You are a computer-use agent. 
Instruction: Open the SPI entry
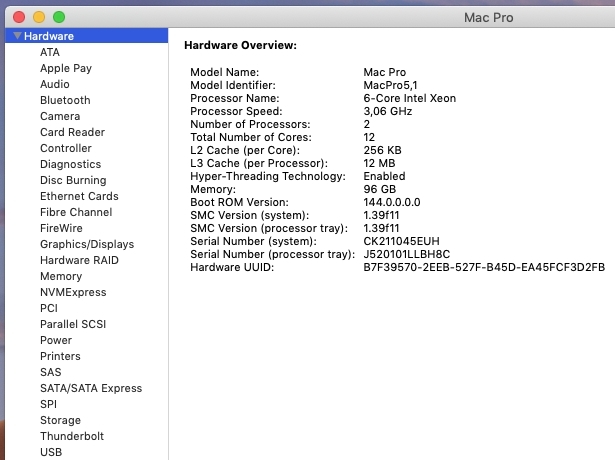coord(48,404)
